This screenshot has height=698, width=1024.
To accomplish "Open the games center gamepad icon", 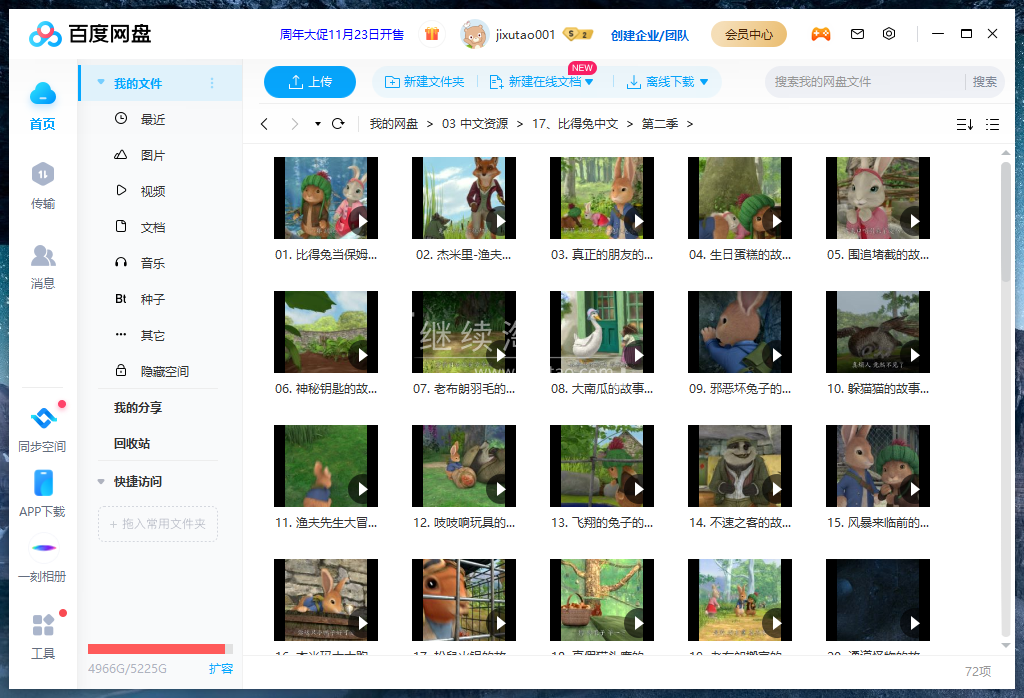I will pyautogui.click(x=821, y=33).
